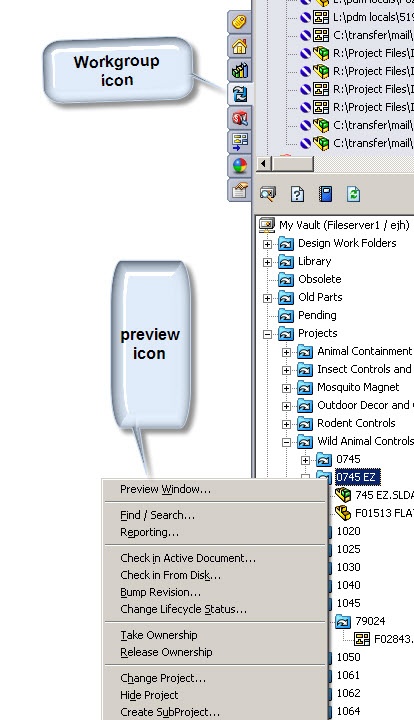Viewport: 414px width, 720px height.
Task: Open the Appearances color ball tab
Action: 239,166
